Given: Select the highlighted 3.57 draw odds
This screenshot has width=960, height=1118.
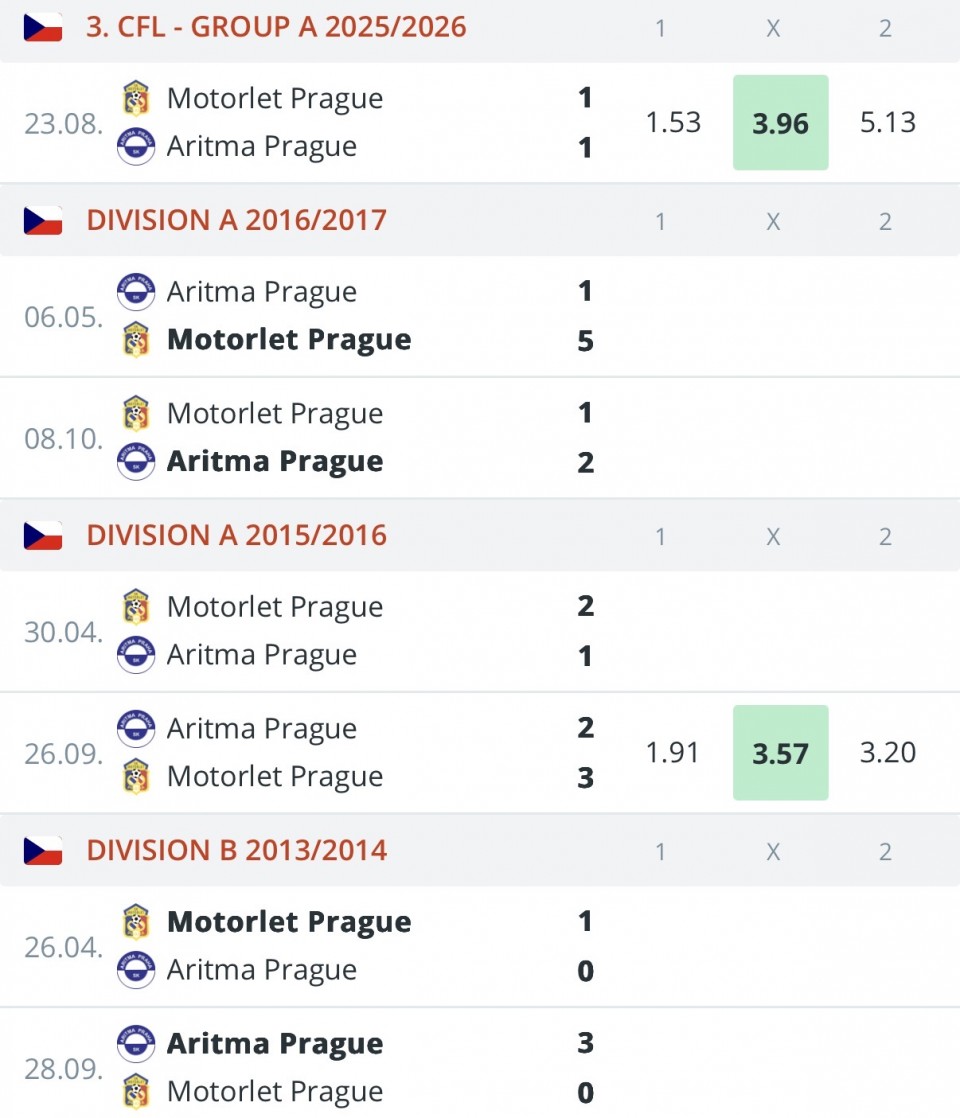Looking at the screenshot, I should (780, 753).
